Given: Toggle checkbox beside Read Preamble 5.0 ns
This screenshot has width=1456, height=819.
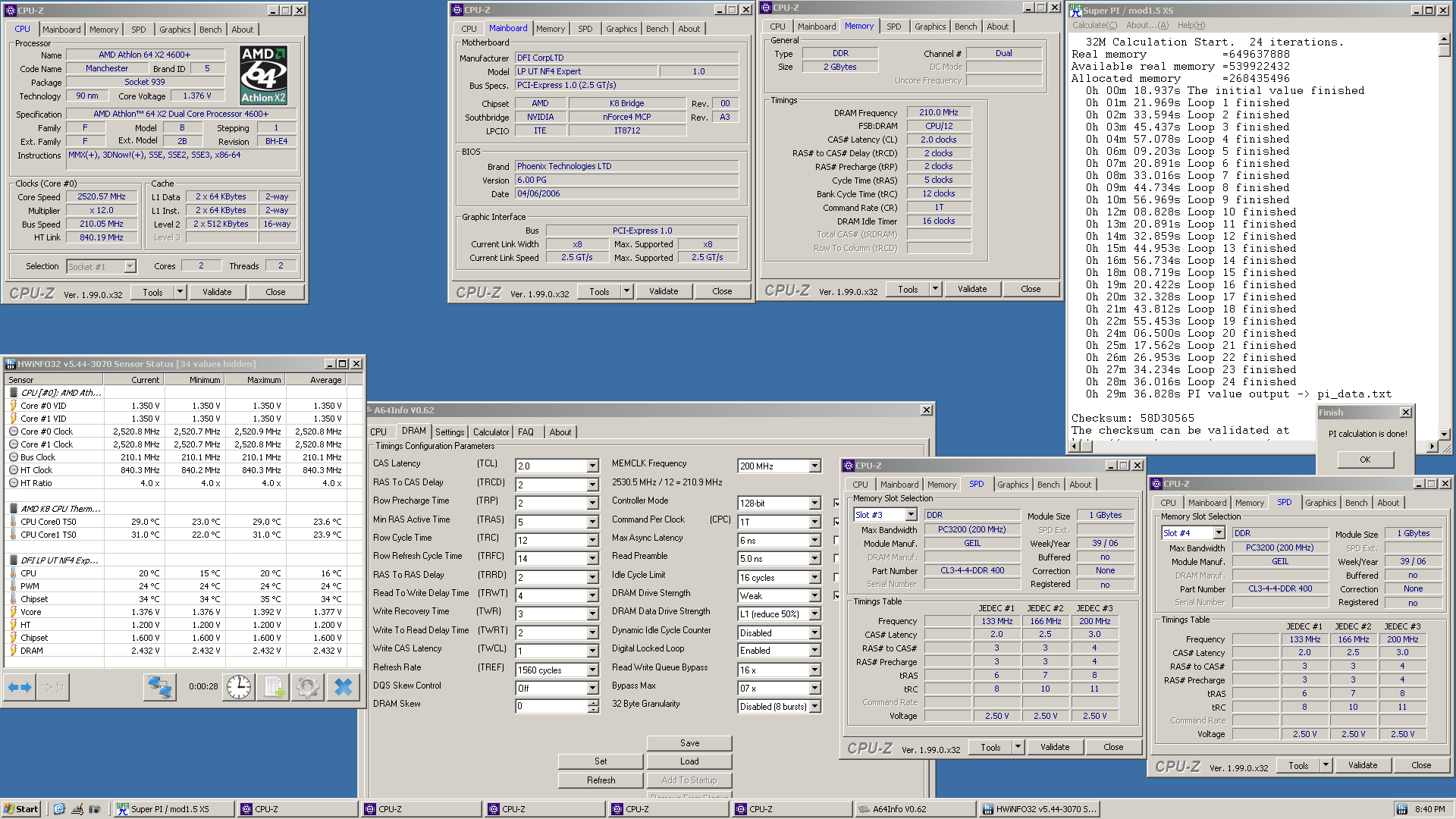Looking at the screenshot, I should click(x=837, y=558).
